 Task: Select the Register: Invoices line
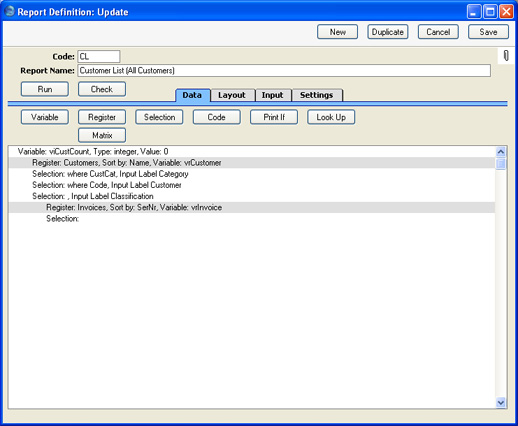pos(252,207)
